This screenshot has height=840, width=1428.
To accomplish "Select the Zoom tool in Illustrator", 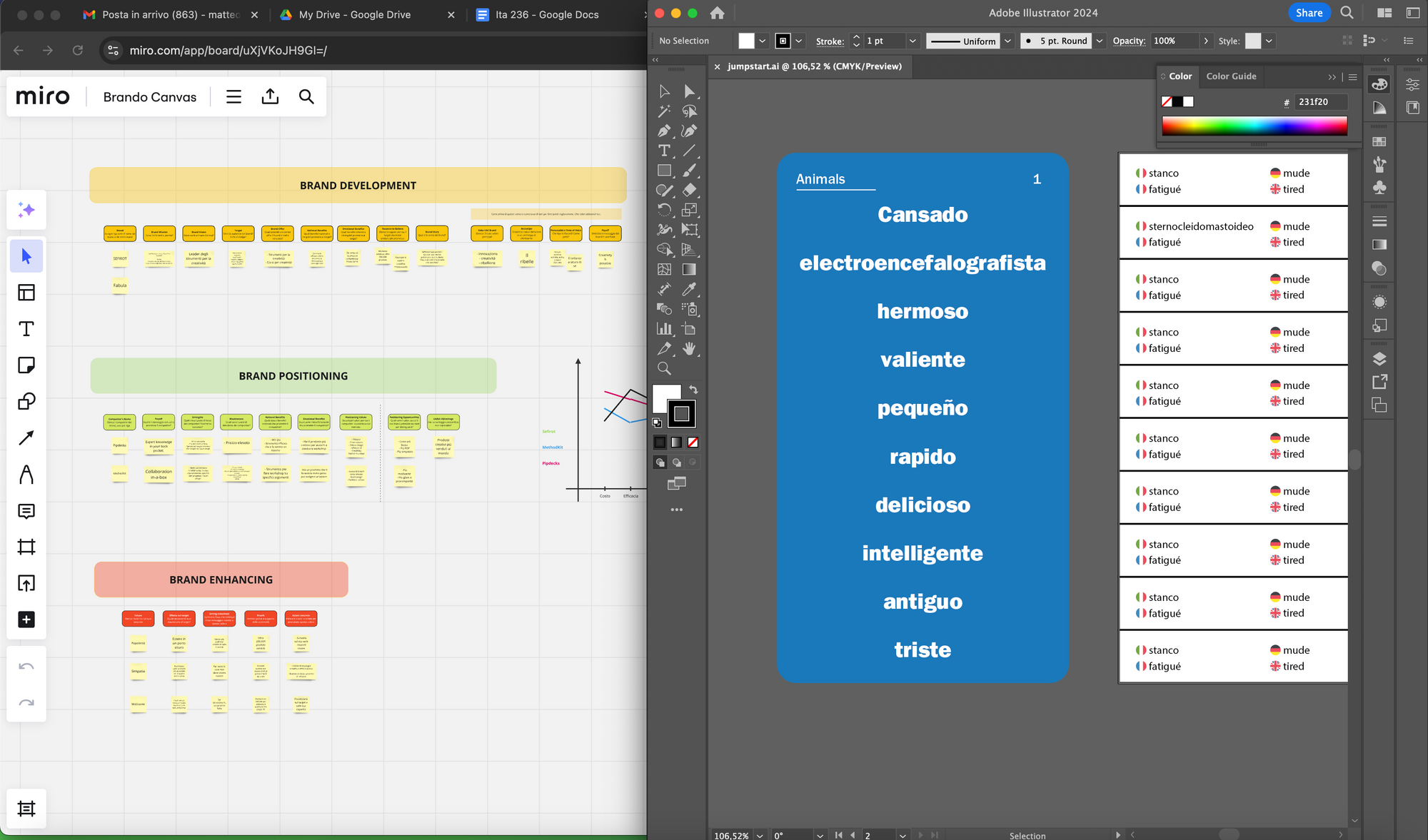I will coord(664,368).
